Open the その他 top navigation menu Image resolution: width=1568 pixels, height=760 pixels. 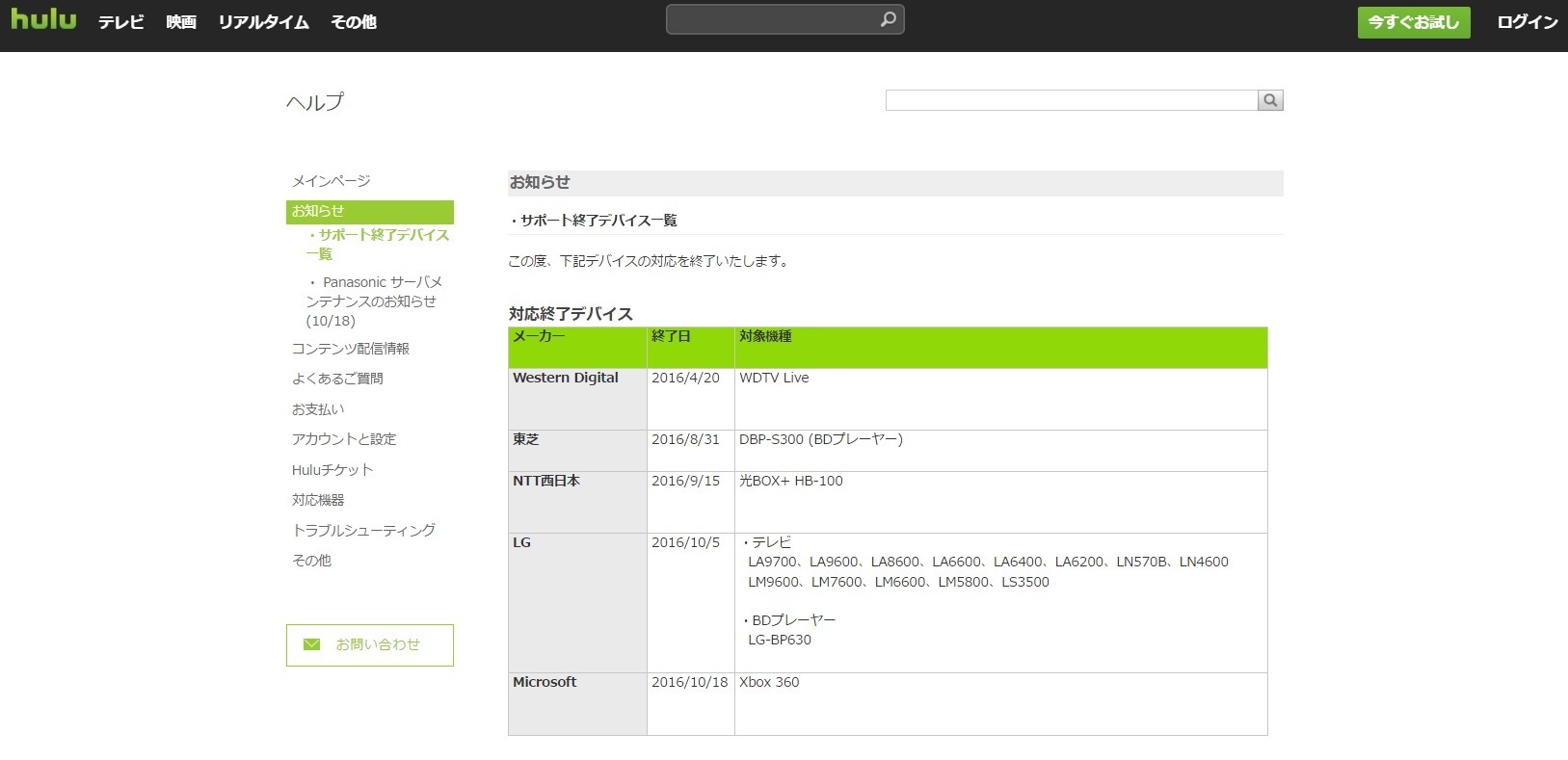pos(354,22)
